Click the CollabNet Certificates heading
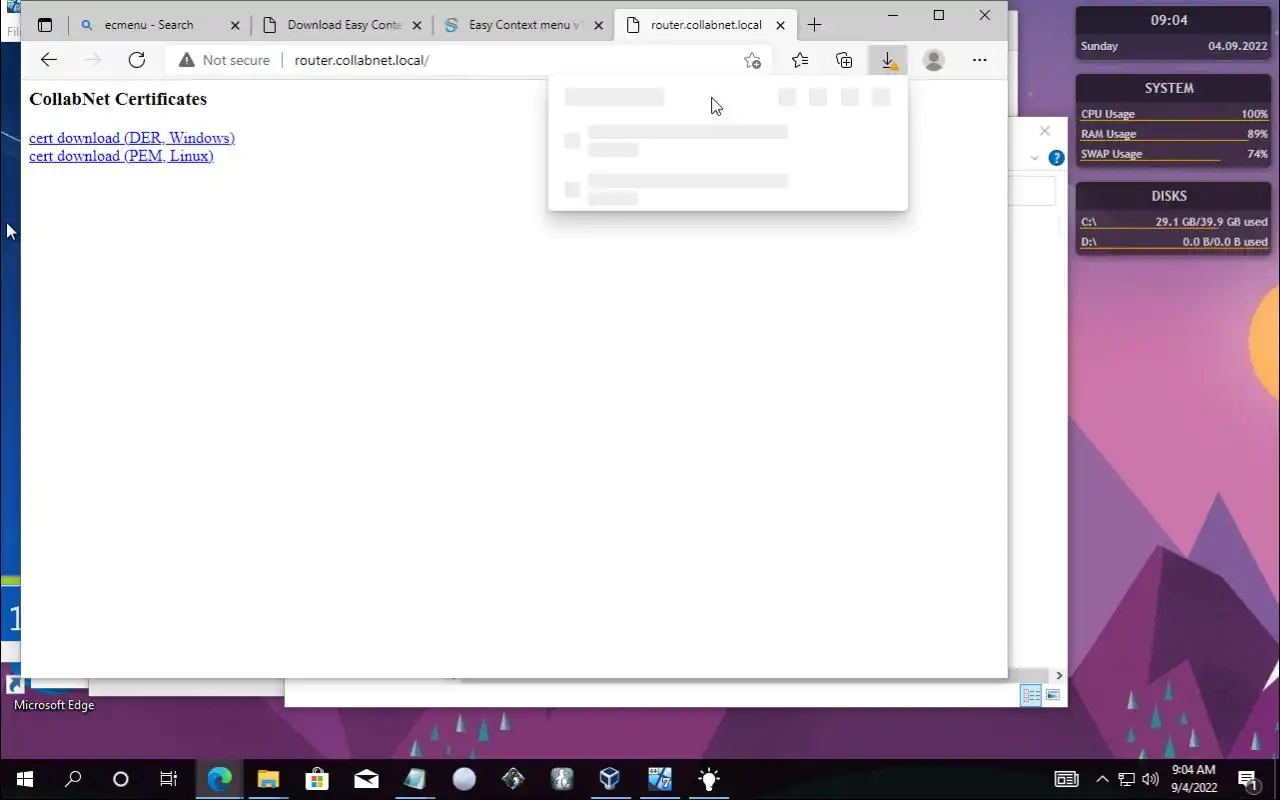 [x=118, y=99]
